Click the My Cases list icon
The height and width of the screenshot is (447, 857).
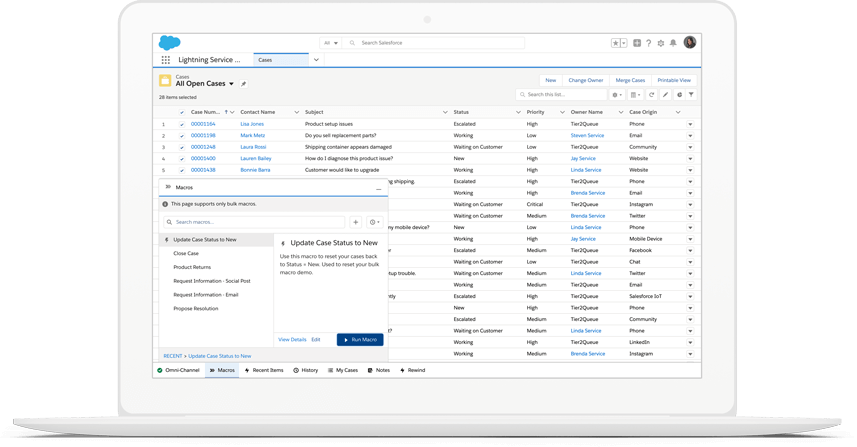tap(330, 370)
